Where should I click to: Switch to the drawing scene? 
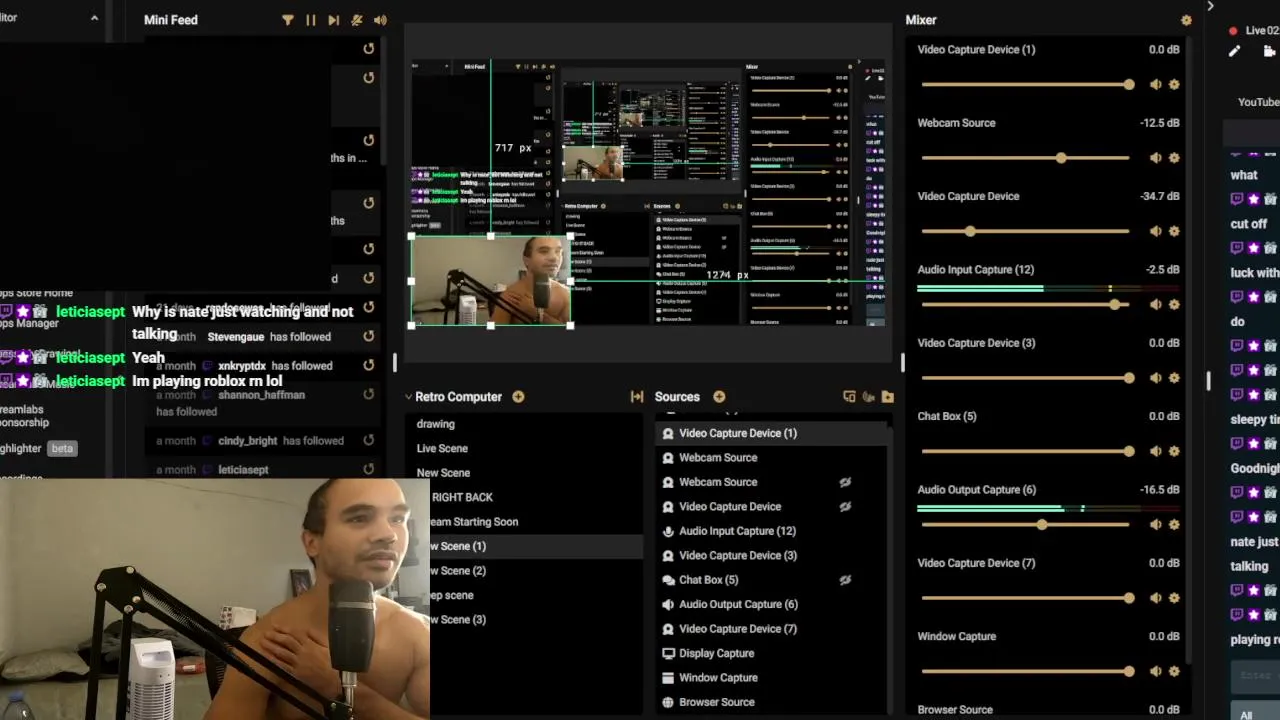click(435, 424)
